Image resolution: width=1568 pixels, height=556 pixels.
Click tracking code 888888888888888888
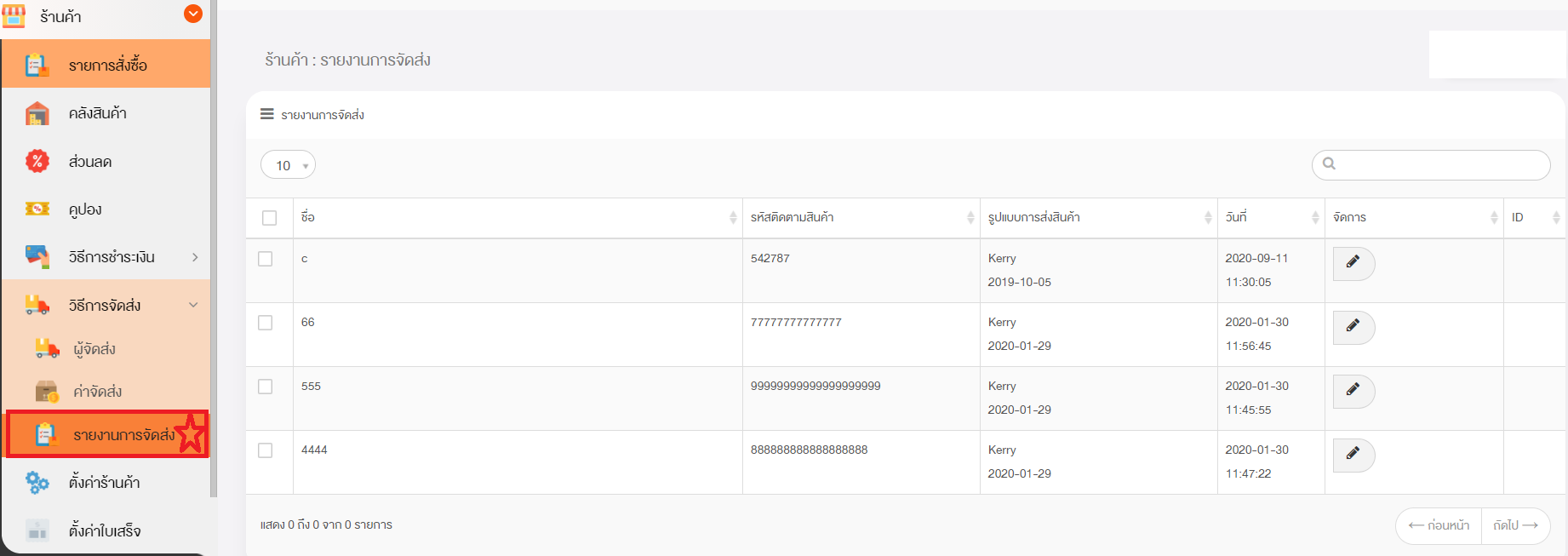(809, 450)
